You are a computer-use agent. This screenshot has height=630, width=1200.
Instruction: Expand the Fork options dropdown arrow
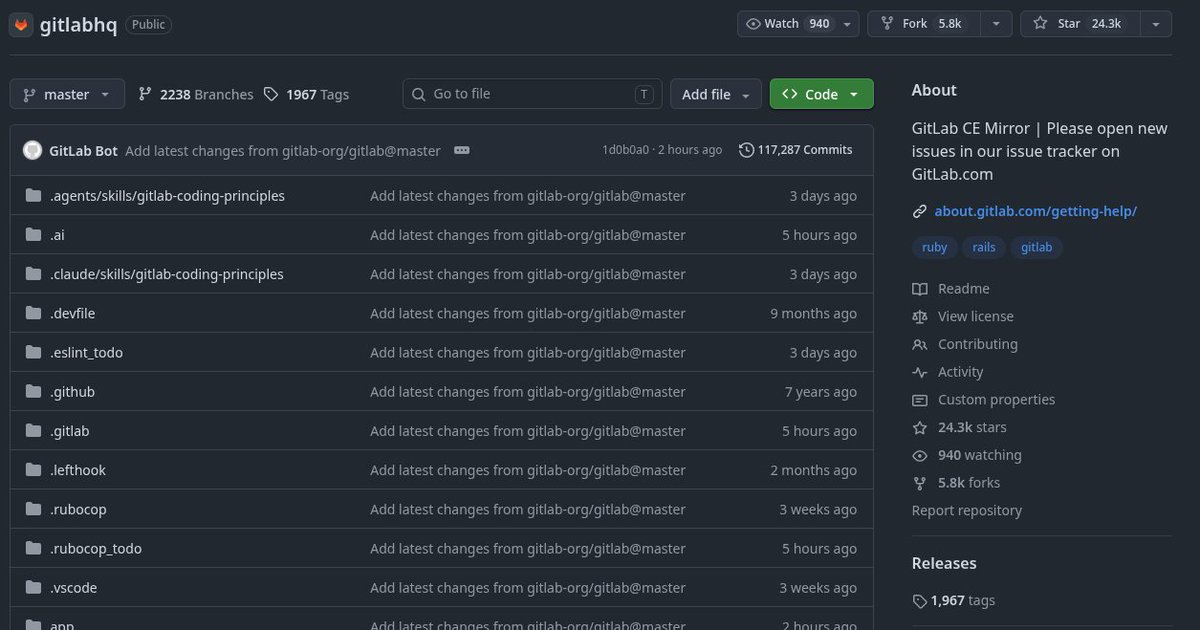point(996,24)
